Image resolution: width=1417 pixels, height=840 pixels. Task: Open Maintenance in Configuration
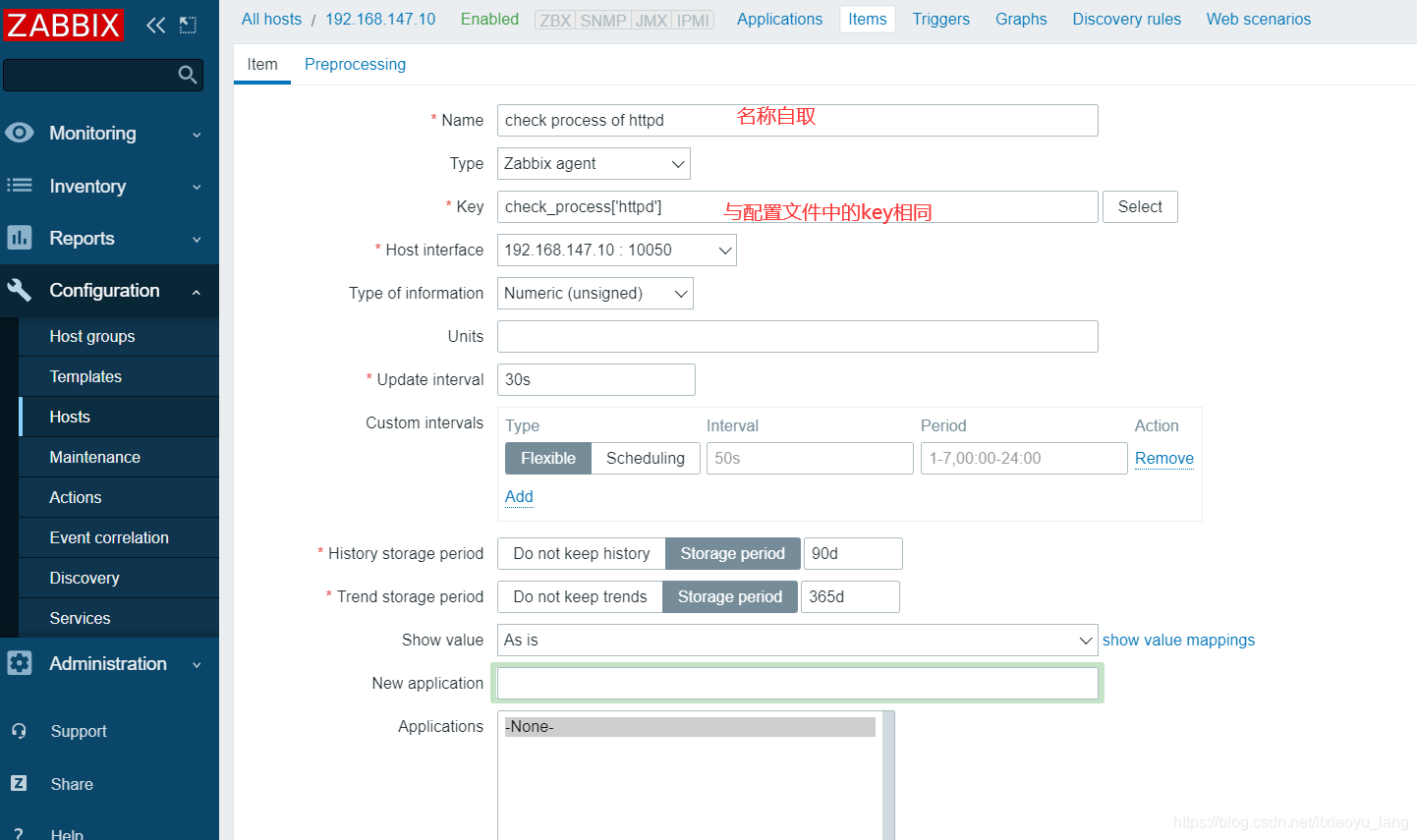coord(119,457)
